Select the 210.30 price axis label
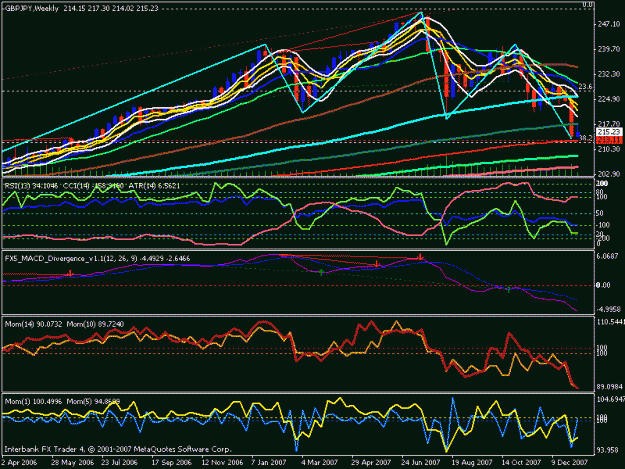Image resolution: width=625 pixels, height=469 pixels. click(609, 149)
